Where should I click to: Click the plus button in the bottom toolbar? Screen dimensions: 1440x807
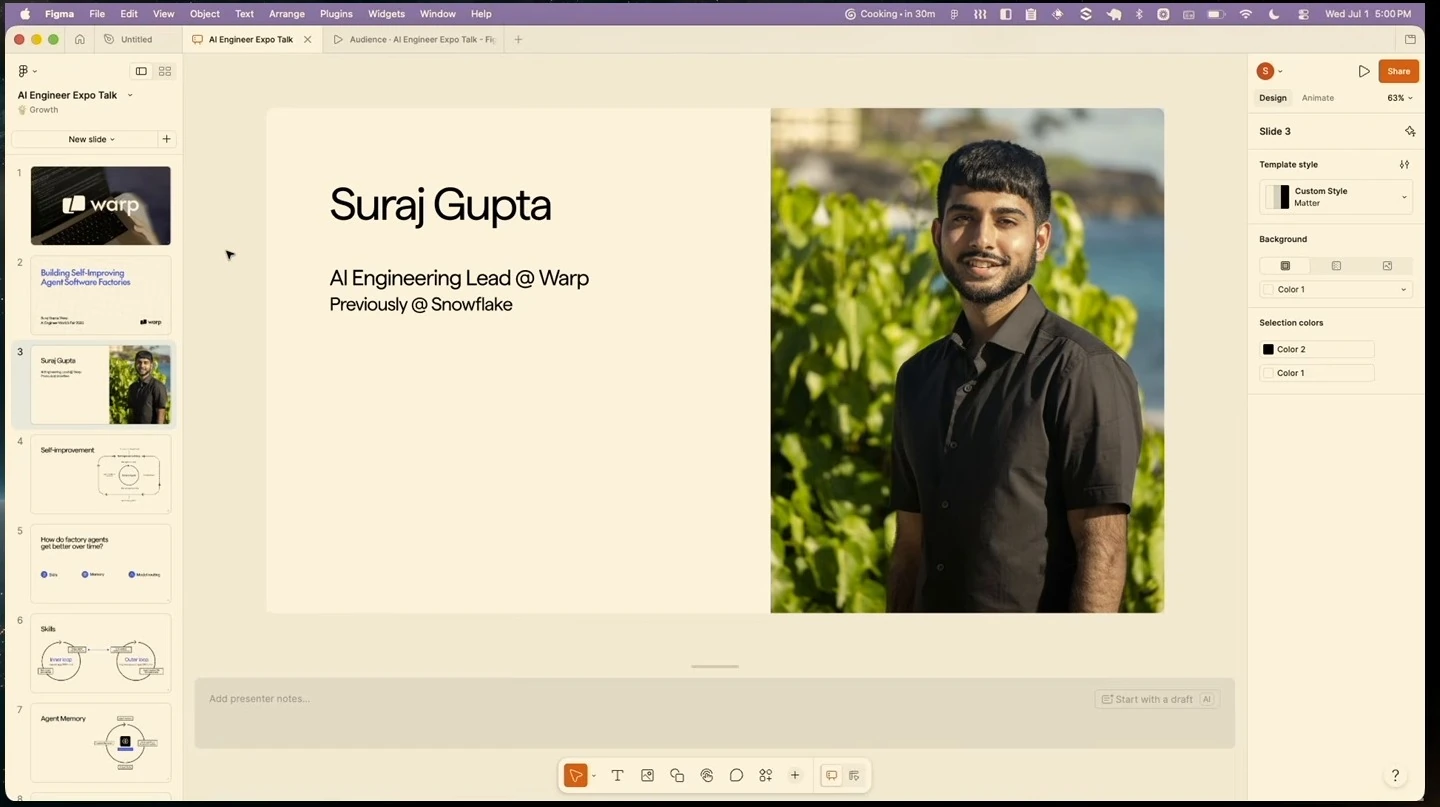pos(795,776)
